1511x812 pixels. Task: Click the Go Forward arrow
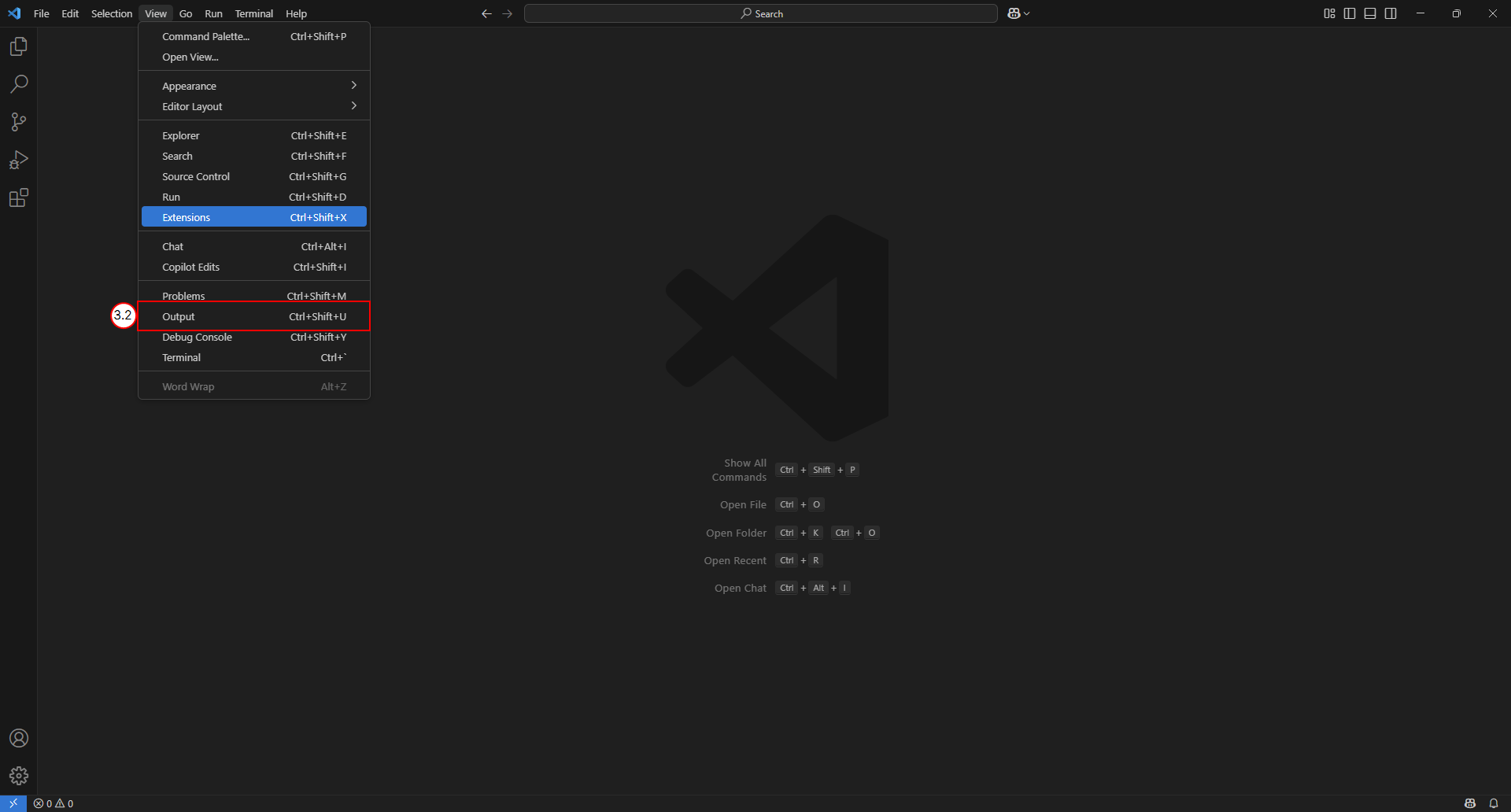point(508,13)
